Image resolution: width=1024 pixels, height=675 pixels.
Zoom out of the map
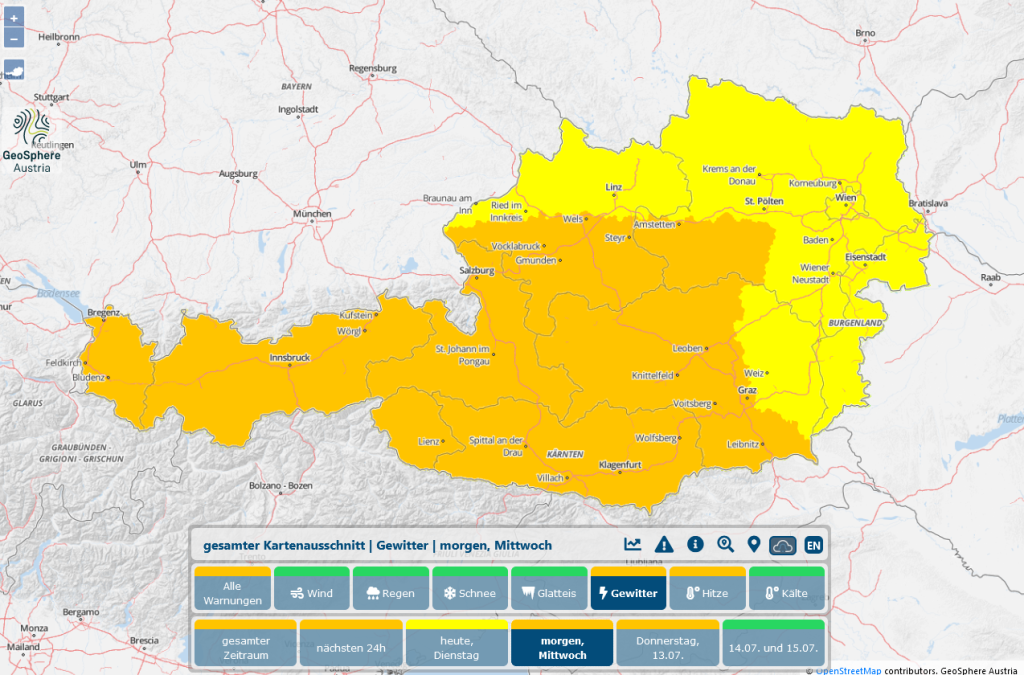[14, 39]
